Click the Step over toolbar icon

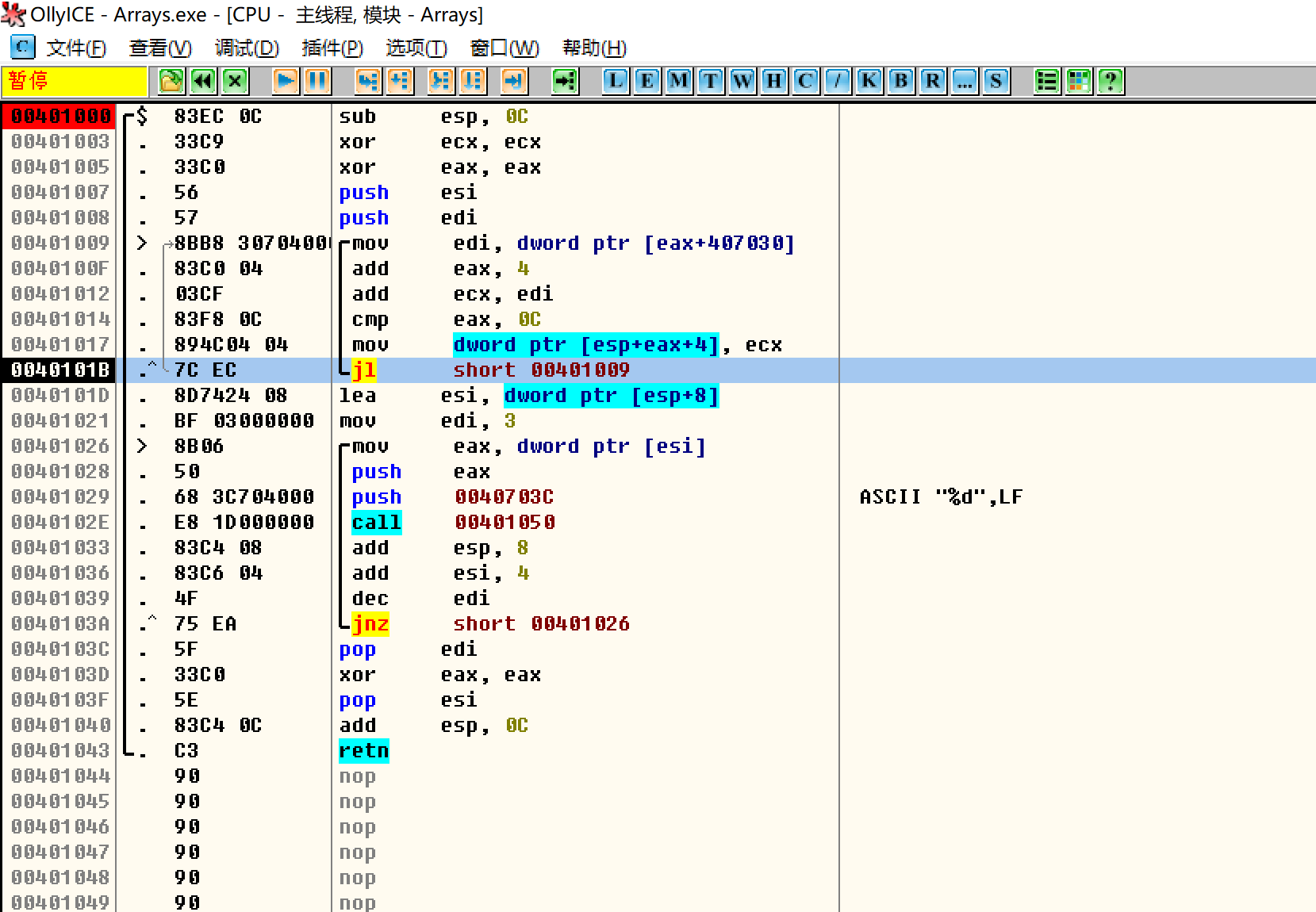pos(401,81)
